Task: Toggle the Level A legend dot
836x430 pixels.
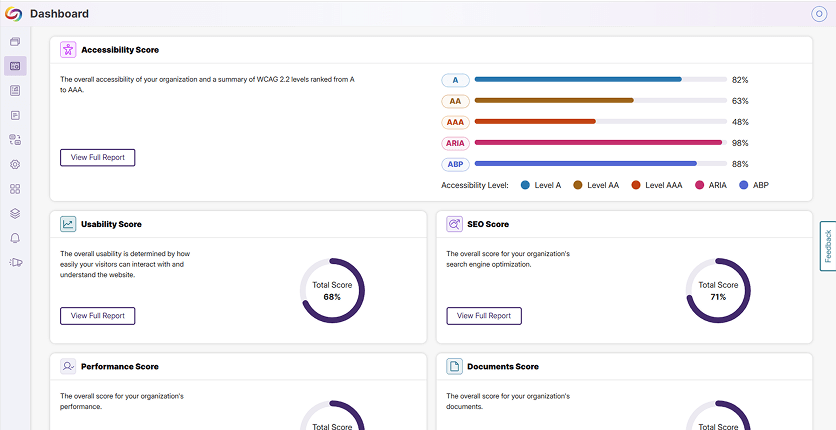Action: point(525,185)
